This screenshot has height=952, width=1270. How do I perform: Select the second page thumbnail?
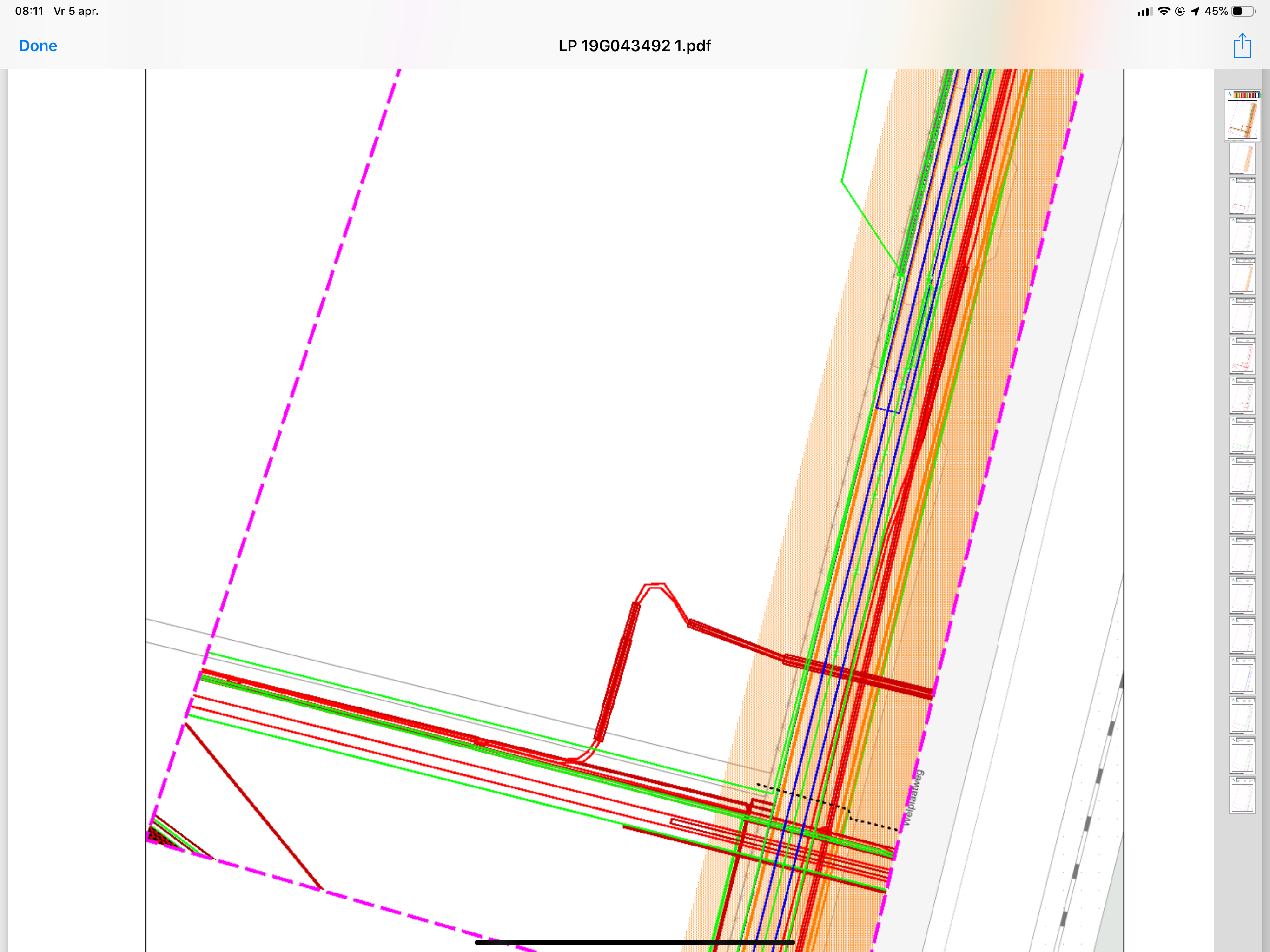click(1243, 158)
